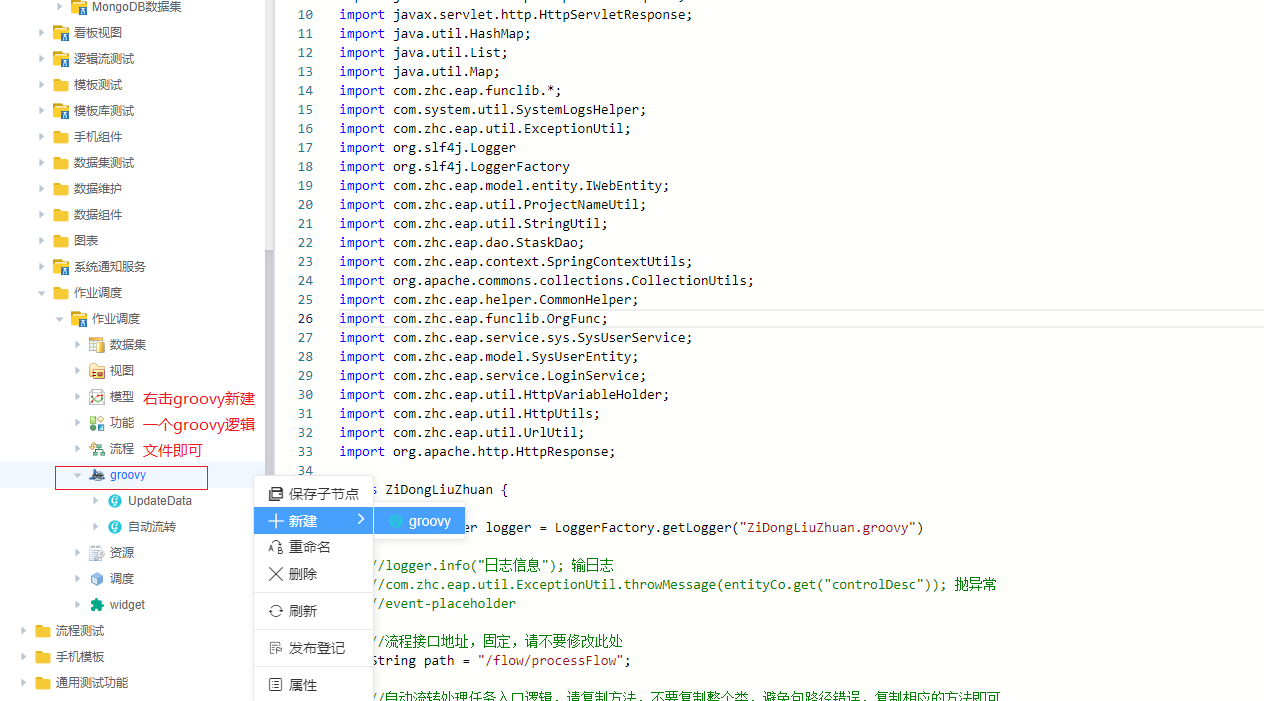Image resolution: width=1264 pixels, height=701 pixels.
Task: Collapse the groovy tree node
Action: (x=78, y=475)
